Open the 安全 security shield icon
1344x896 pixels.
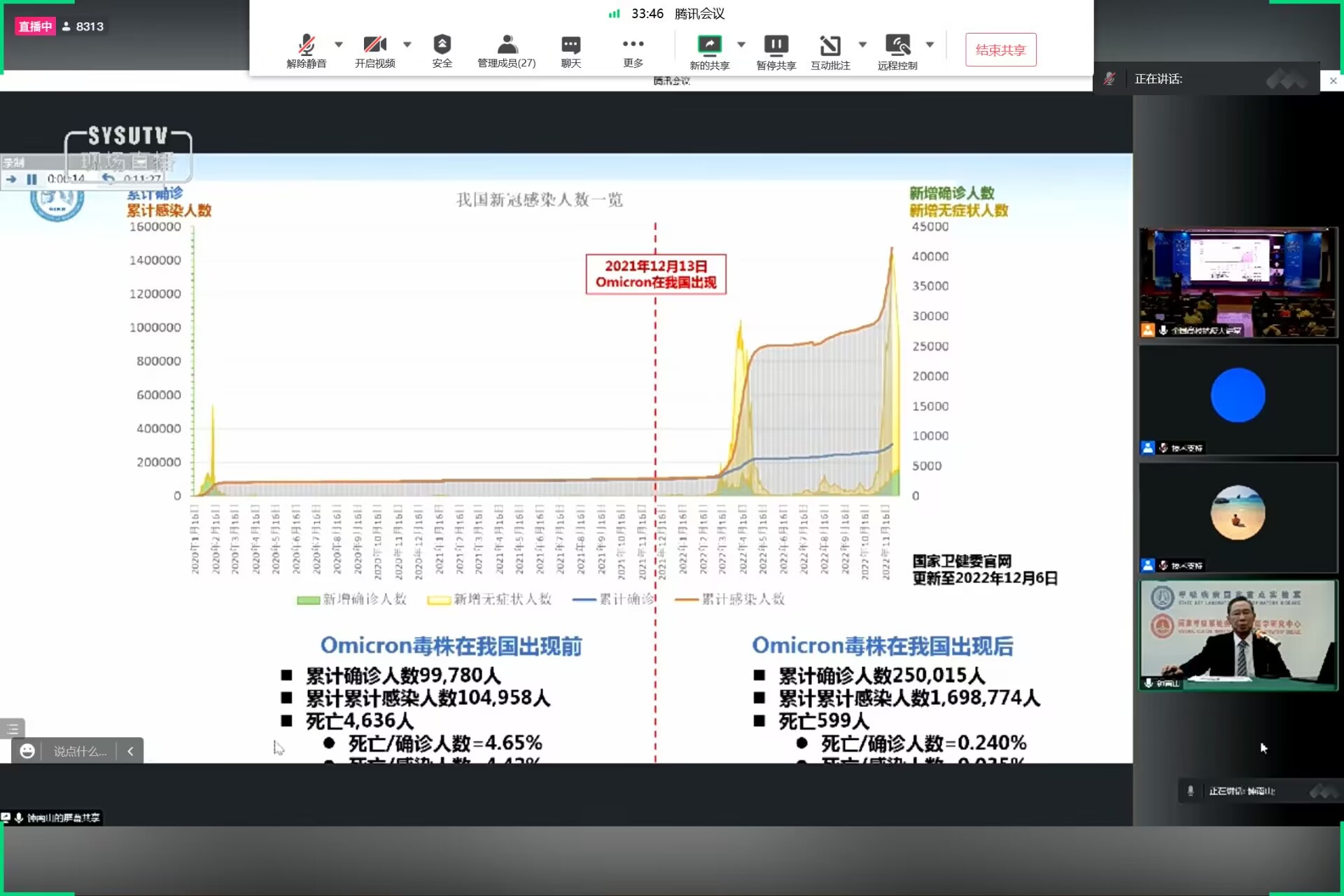pos(442,45)
